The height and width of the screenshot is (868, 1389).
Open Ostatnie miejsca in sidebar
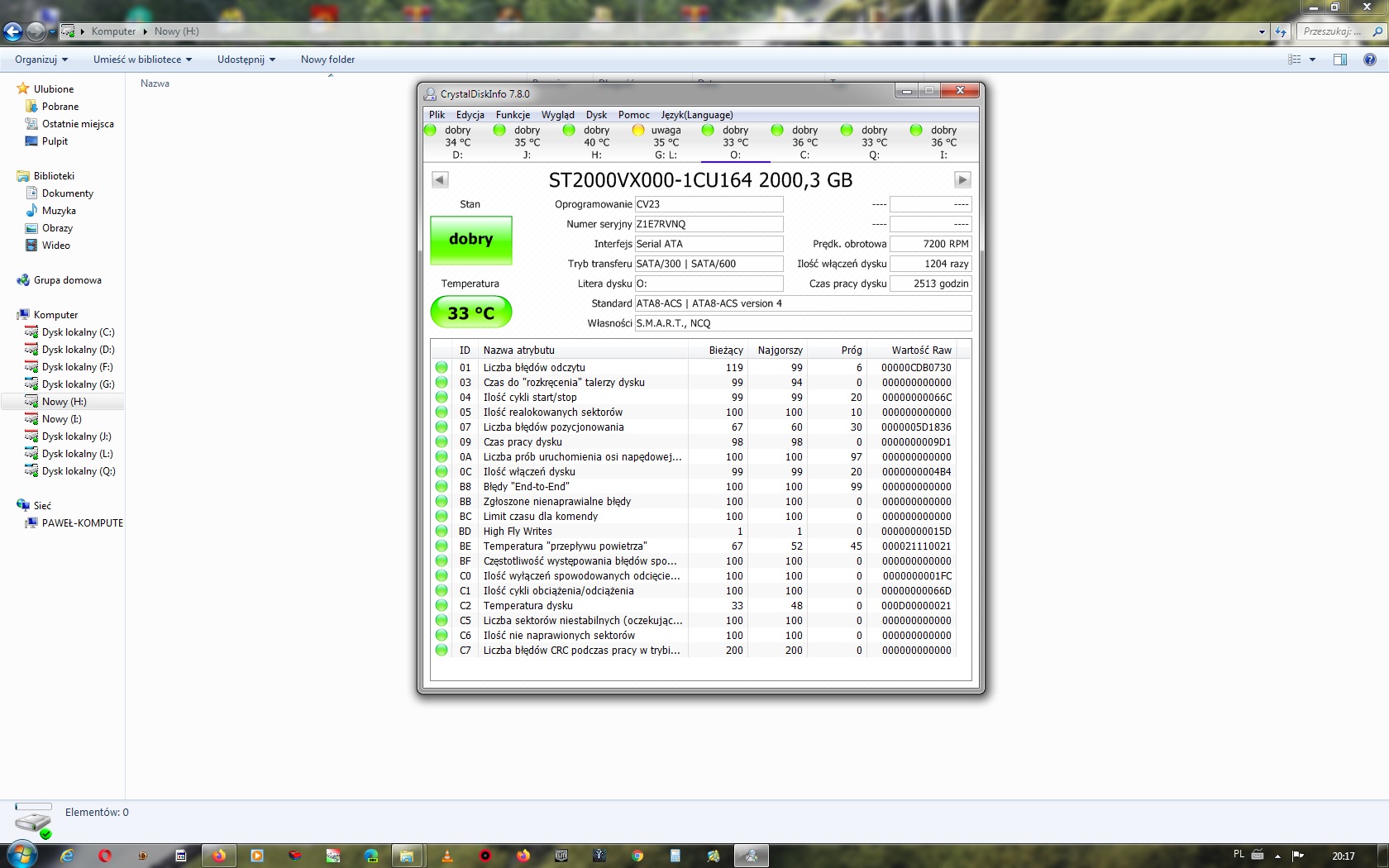pos(78,124)
